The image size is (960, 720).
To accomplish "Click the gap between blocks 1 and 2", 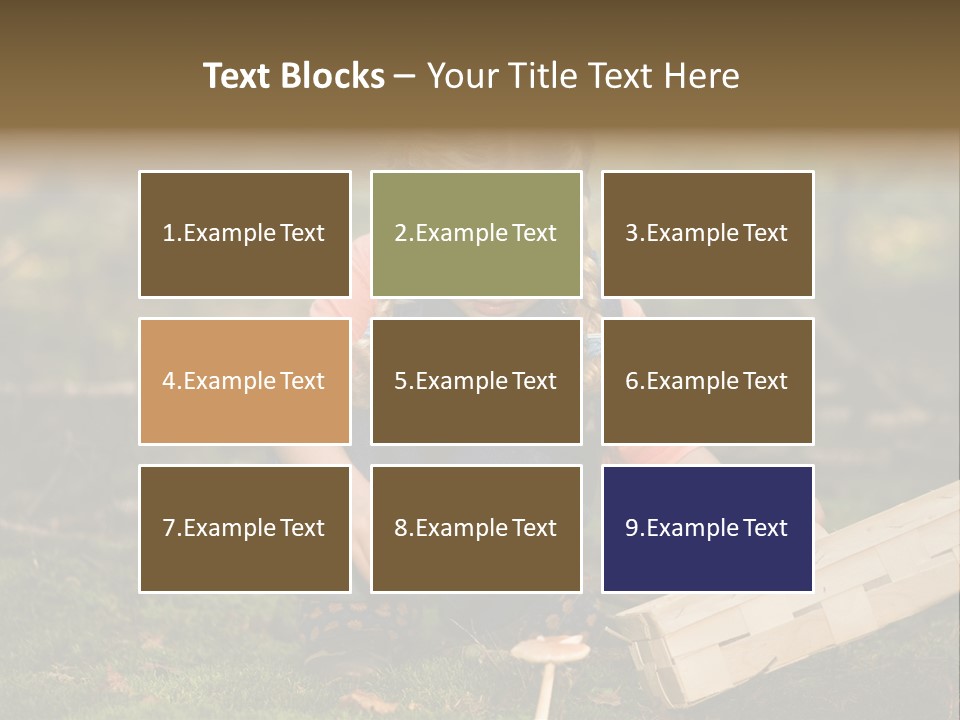I will 361,234.
